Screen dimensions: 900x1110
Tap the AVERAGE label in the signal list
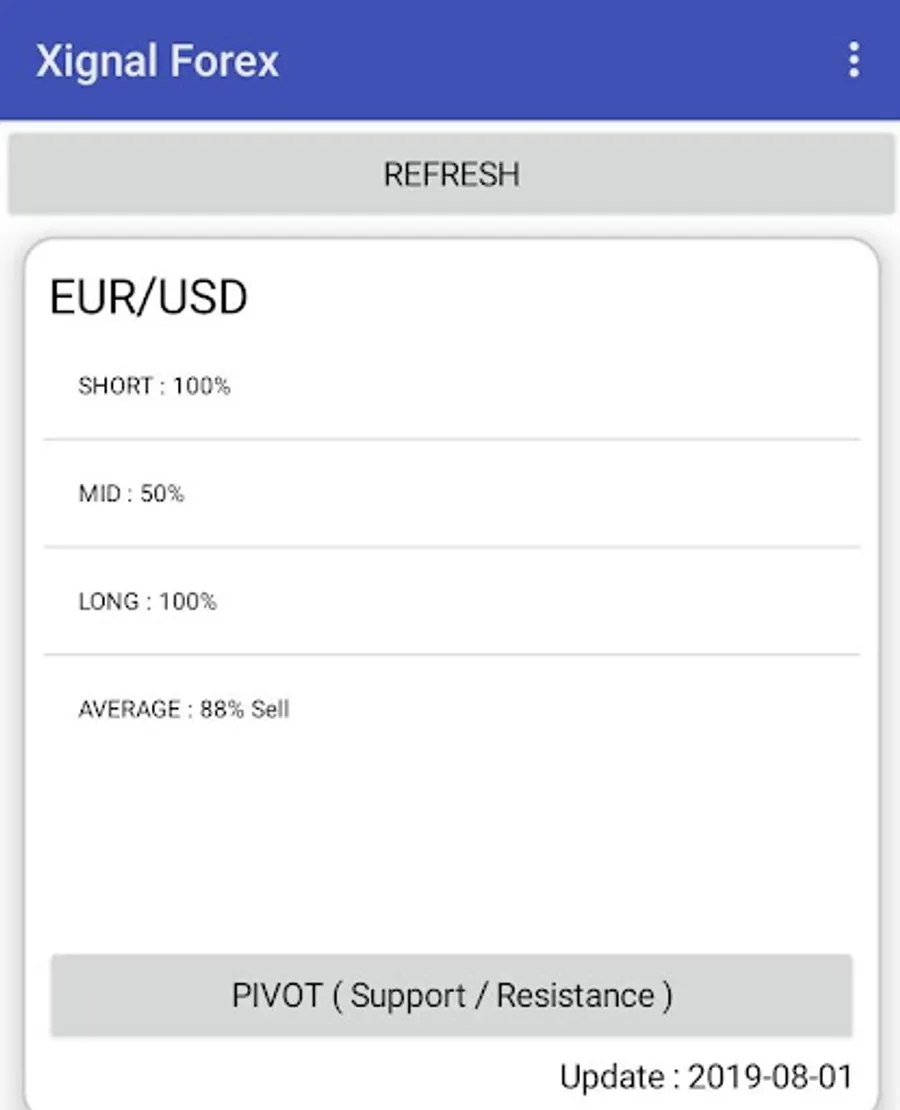point(129,710)
